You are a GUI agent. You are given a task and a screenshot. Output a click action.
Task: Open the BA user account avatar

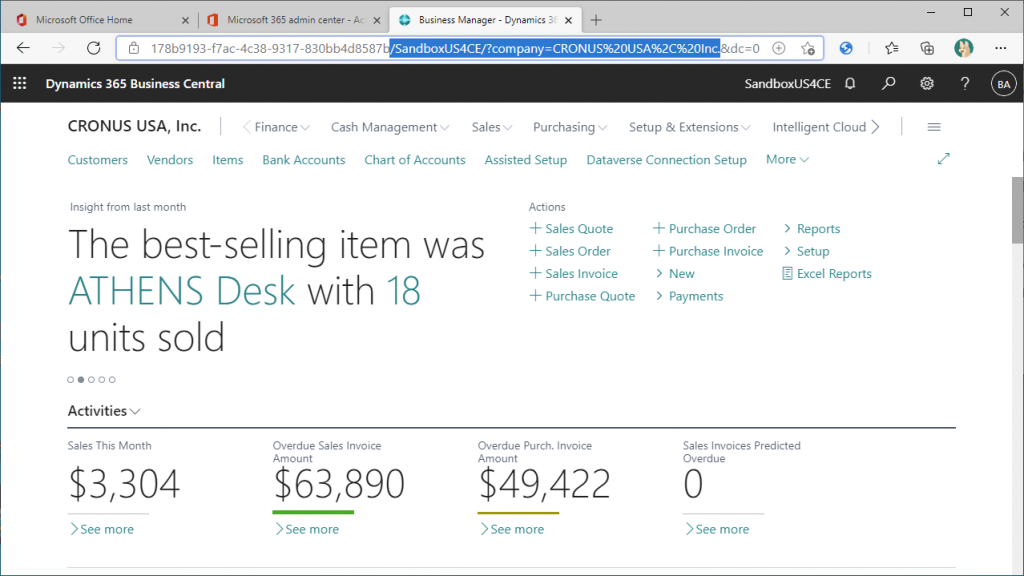(1003, 84)
